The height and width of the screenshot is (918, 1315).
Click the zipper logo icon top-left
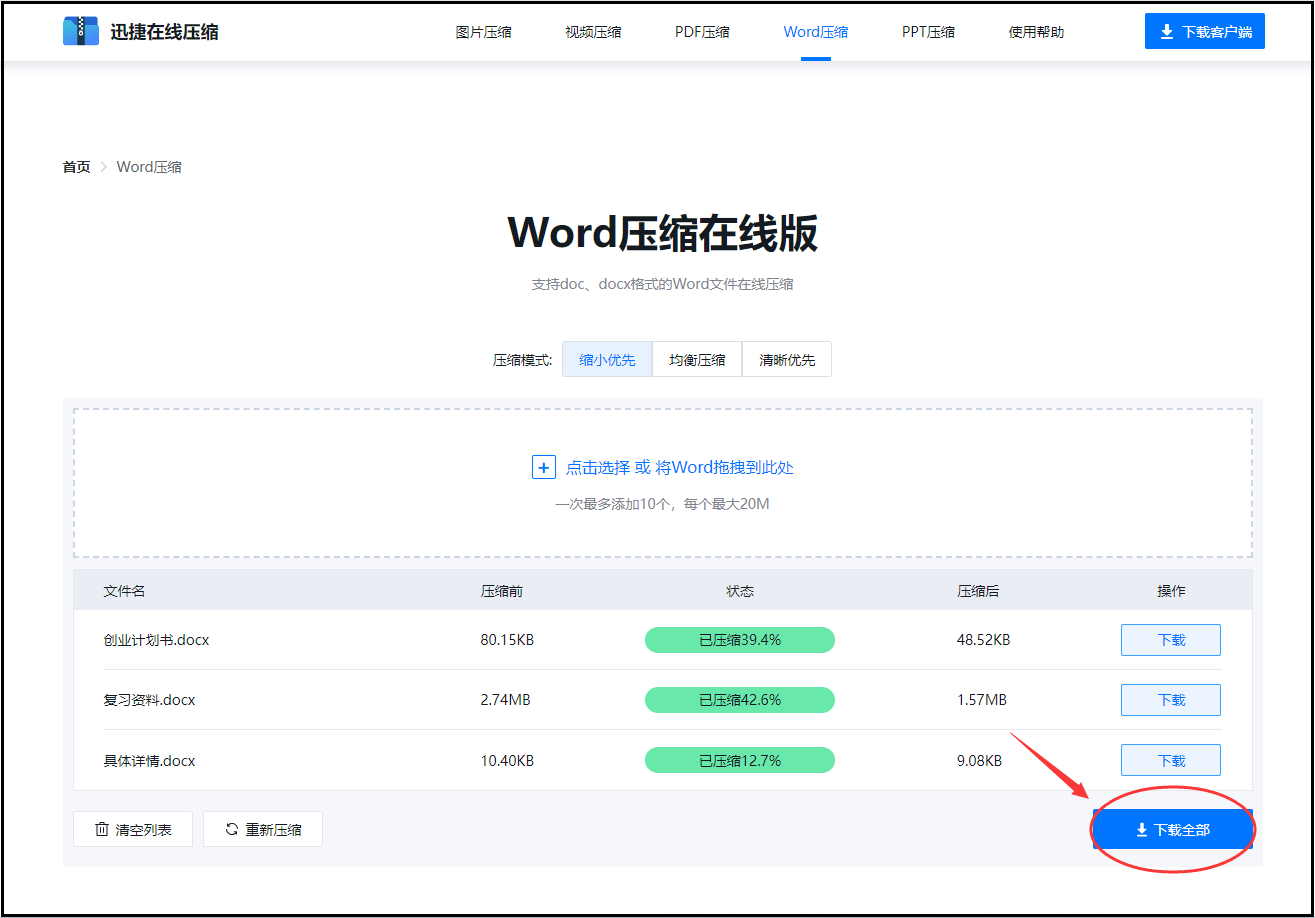click(x=80, y=30)
